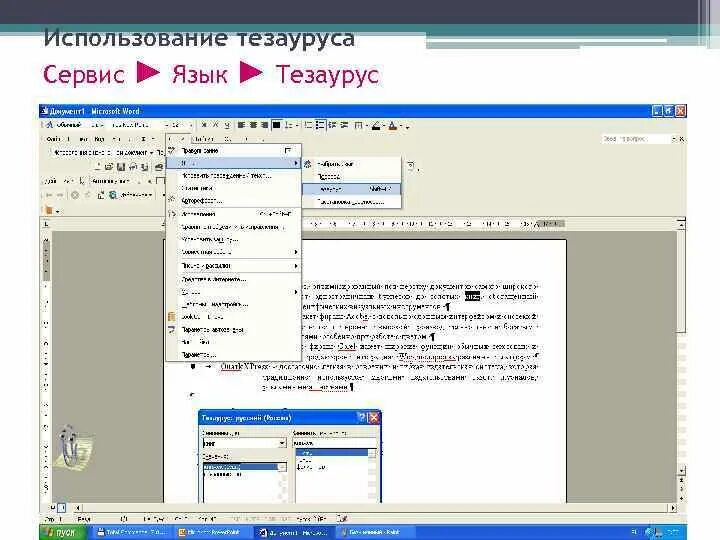This screenshot has height=540, width=720.
Task: Click the Open document toolbar icon
Action: tap(109, 167)
